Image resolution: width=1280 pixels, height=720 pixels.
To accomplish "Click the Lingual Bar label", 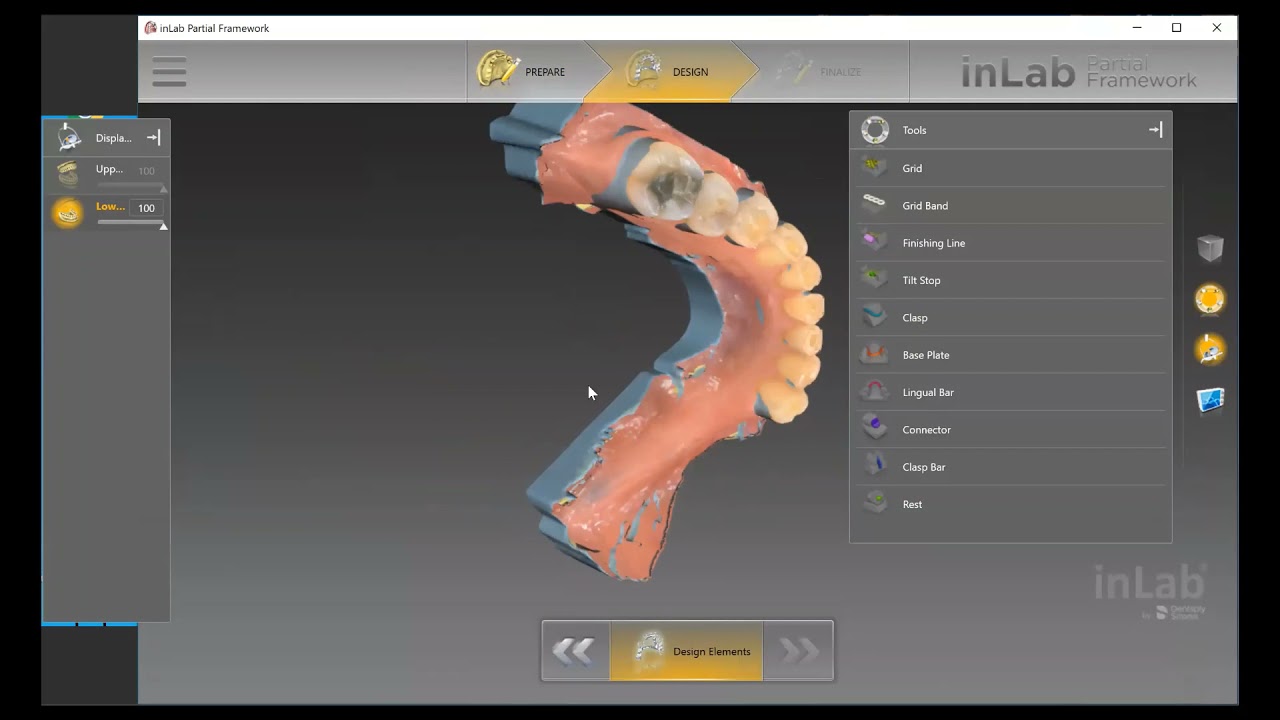I will pos(928,392).
